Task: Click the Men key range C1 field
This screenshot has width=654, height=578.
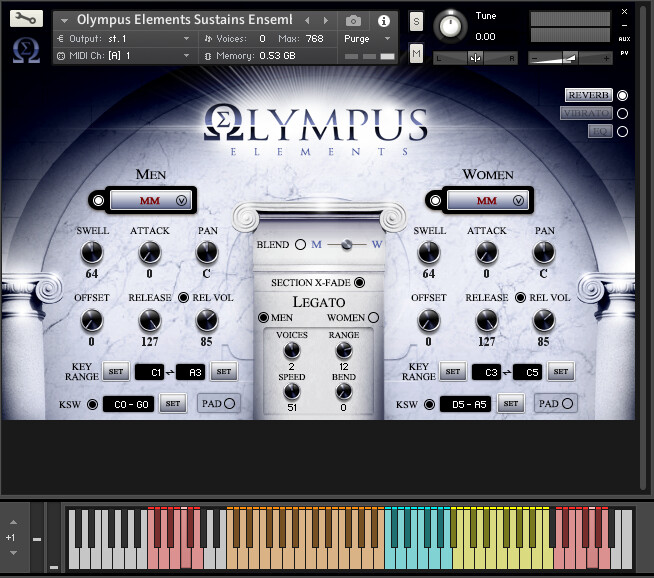Action: (150, 372)
